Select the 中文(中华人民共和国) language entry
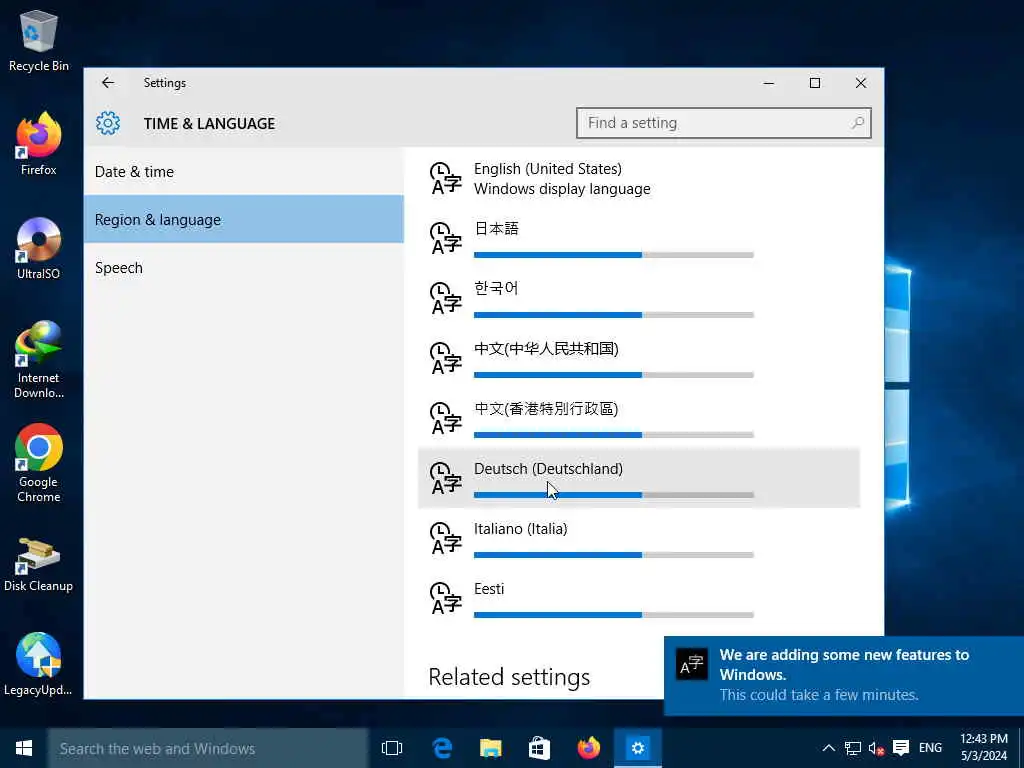This screenshot has height=768, width=1024. (x=639, y=359)
